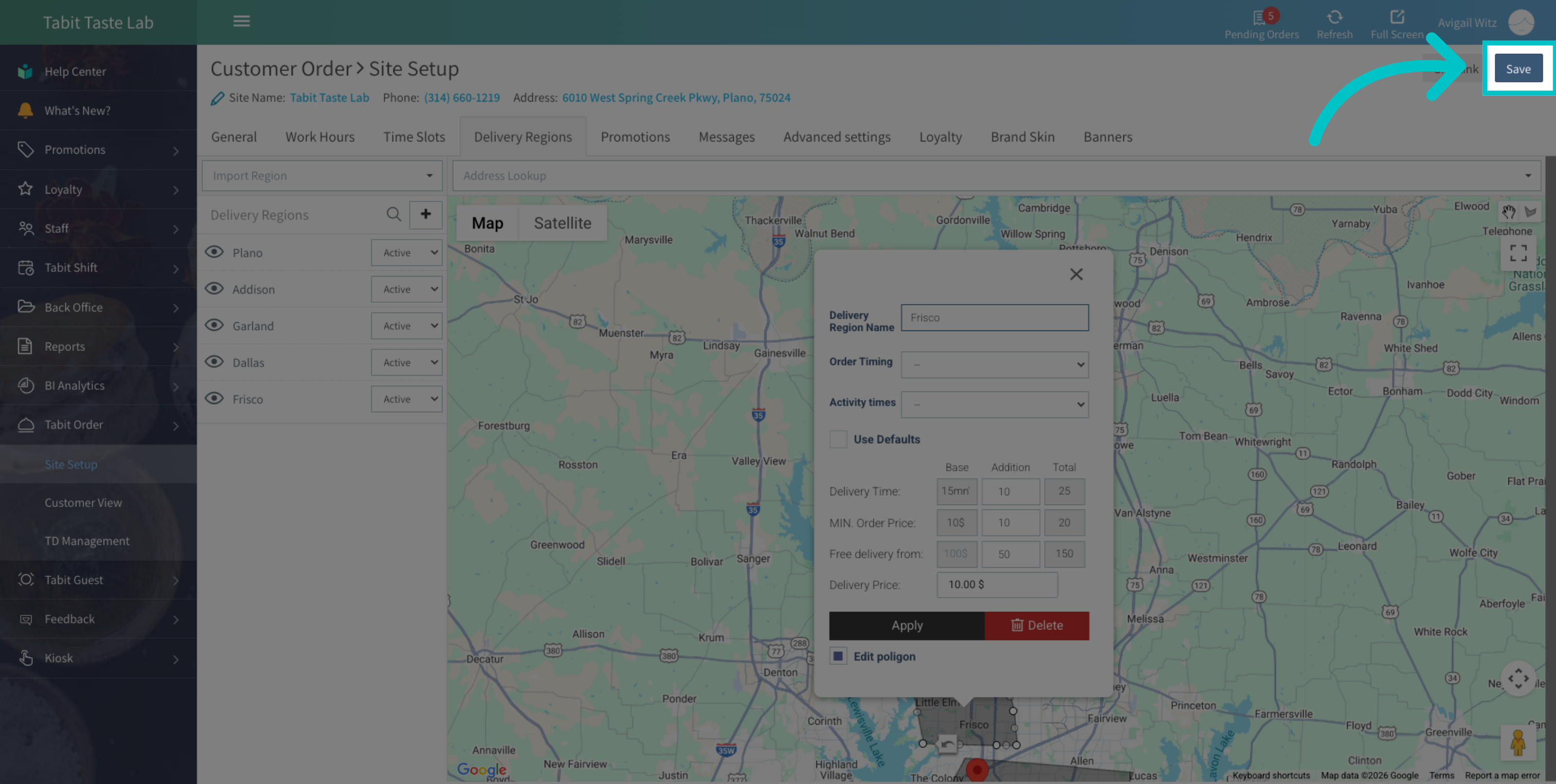Enter Full Screen mode icon
The image size is (1556, 784).
[x=1397, y=17]
